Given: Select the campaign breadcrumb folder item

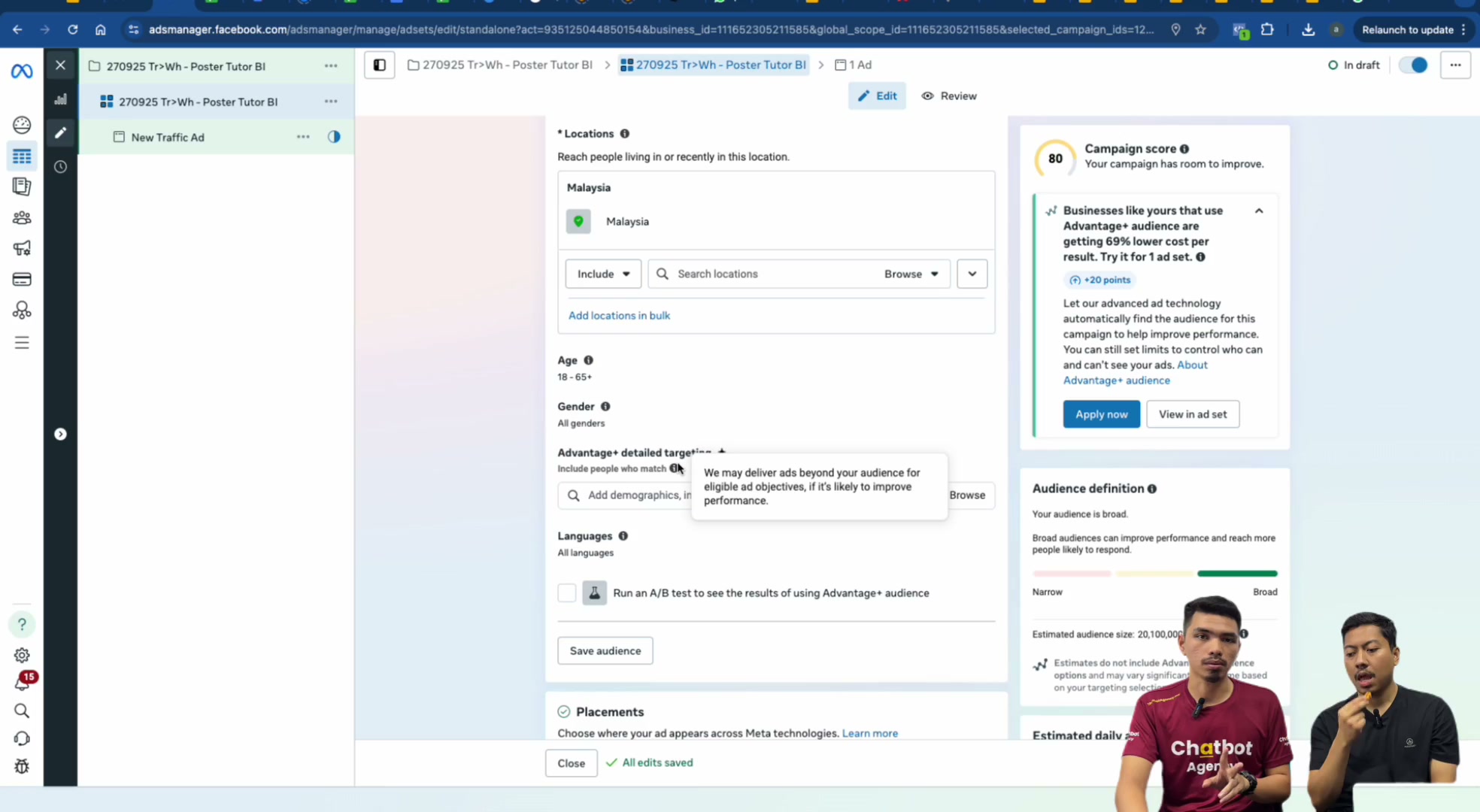Looking at the screenshot, I should pyautogui.click(x=500, y=65).
